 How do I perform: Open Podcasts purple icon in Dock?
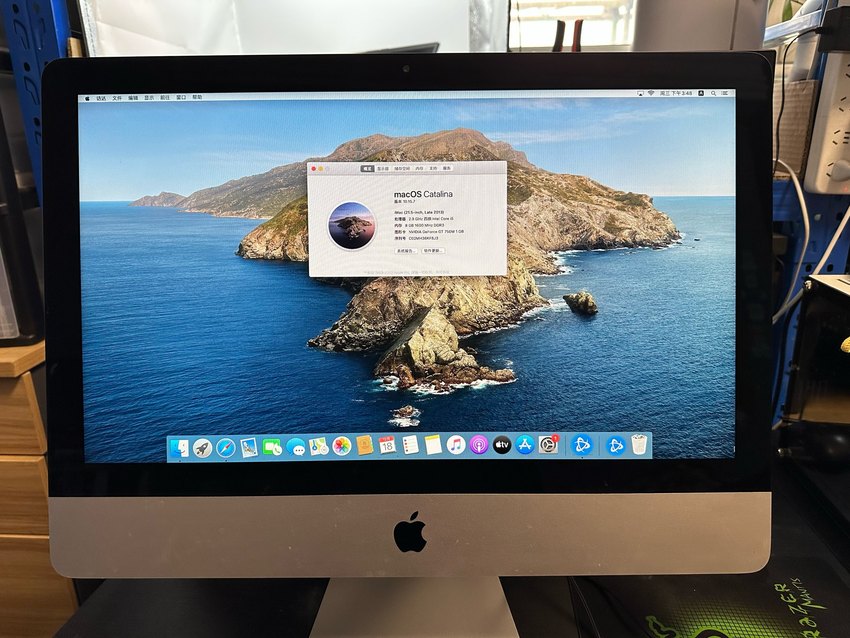[x=479, y=446]
